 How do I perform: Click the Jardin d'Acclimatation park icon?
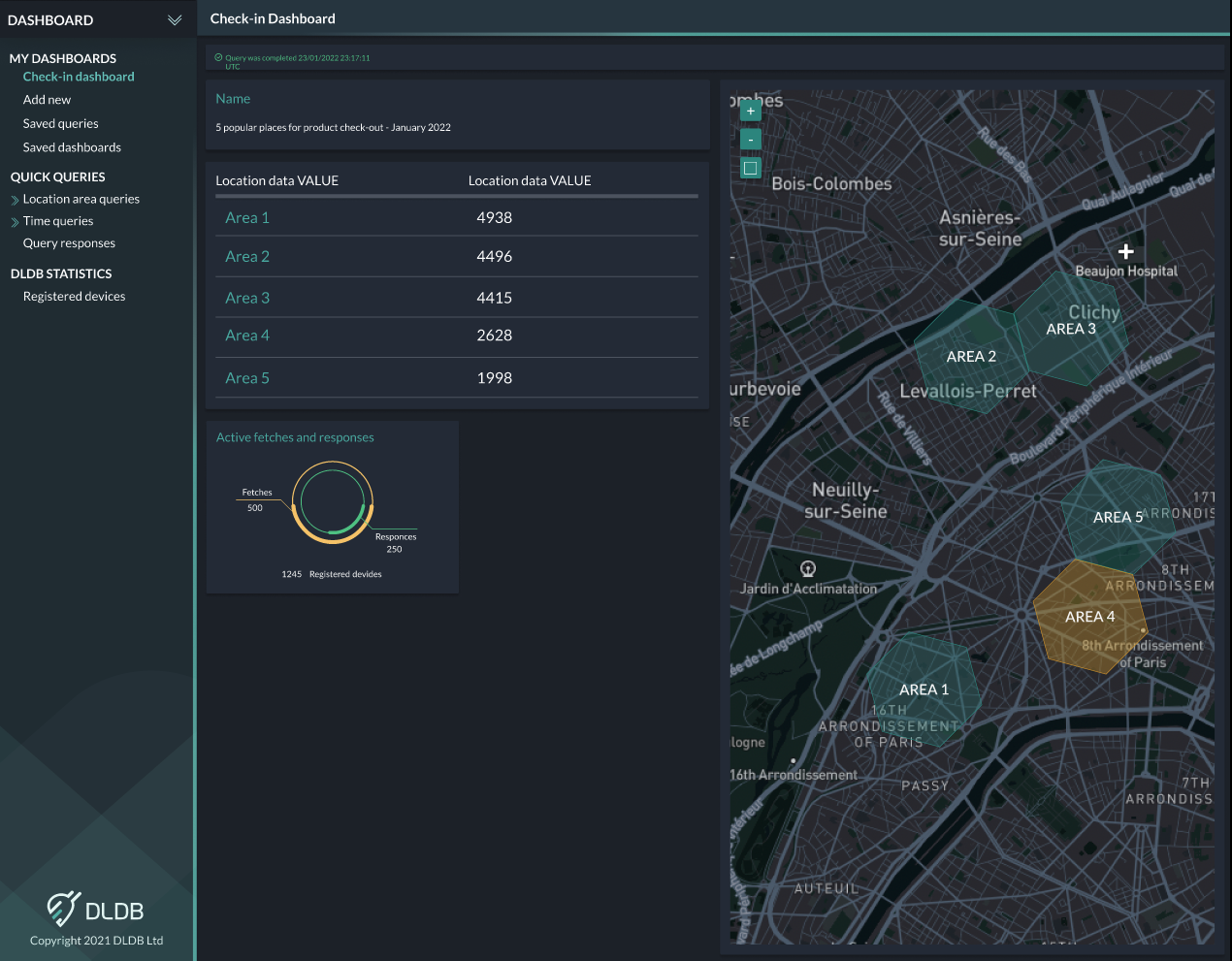[808, 568]
